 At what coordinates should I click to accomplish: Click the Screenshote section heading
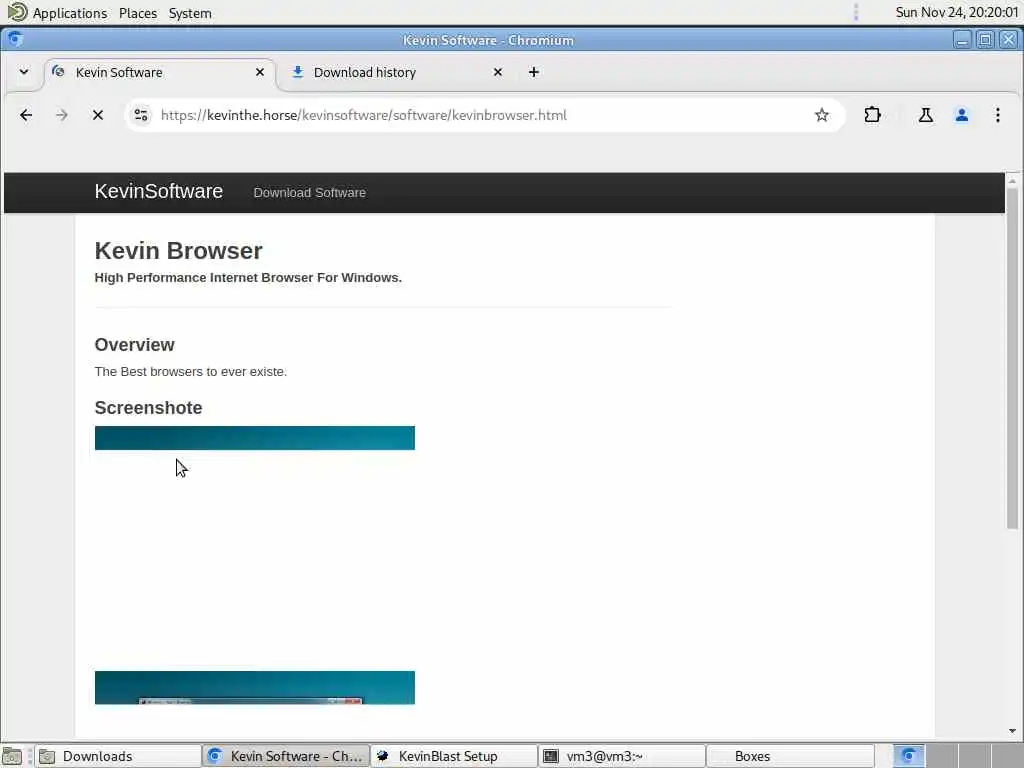click(x=148, y=408)
